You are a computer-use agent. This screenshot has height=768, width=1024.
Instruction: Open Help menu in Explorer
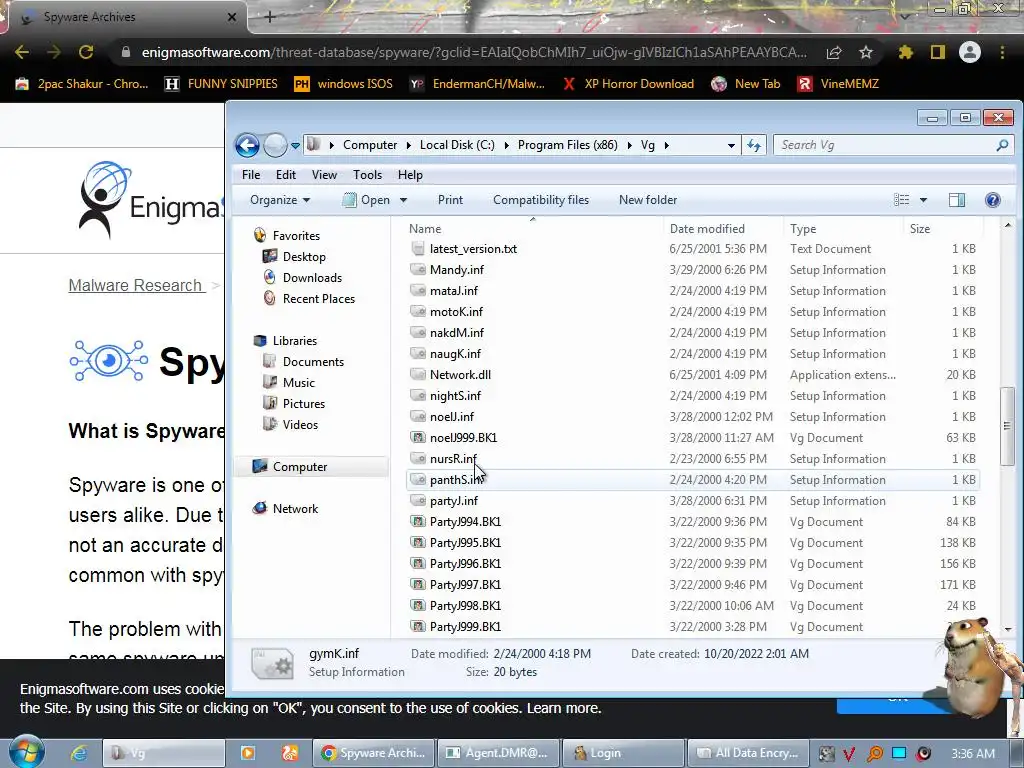[410, 175]
